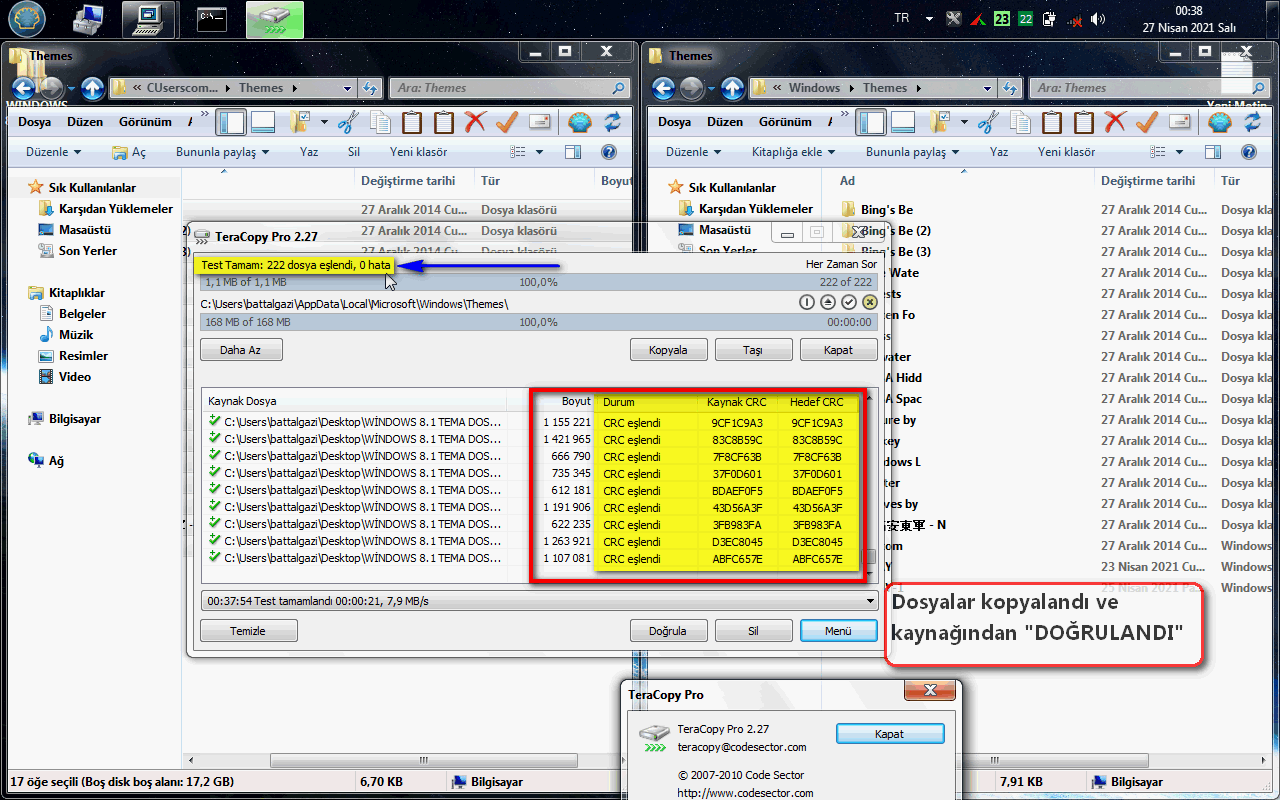Toggle navigation pane icon in right window toolbar

coord(871,122)
